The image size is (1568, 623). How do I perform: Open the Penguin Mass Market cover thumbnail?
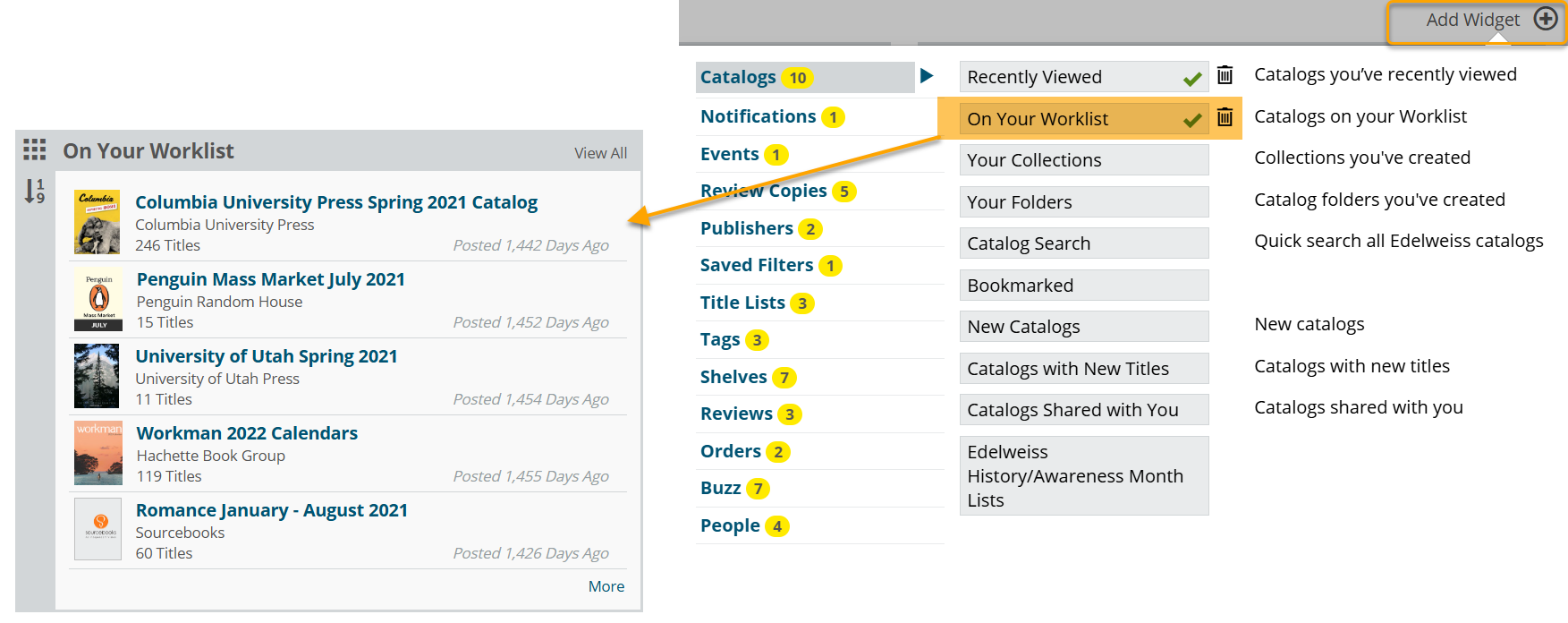click(98, 300)
